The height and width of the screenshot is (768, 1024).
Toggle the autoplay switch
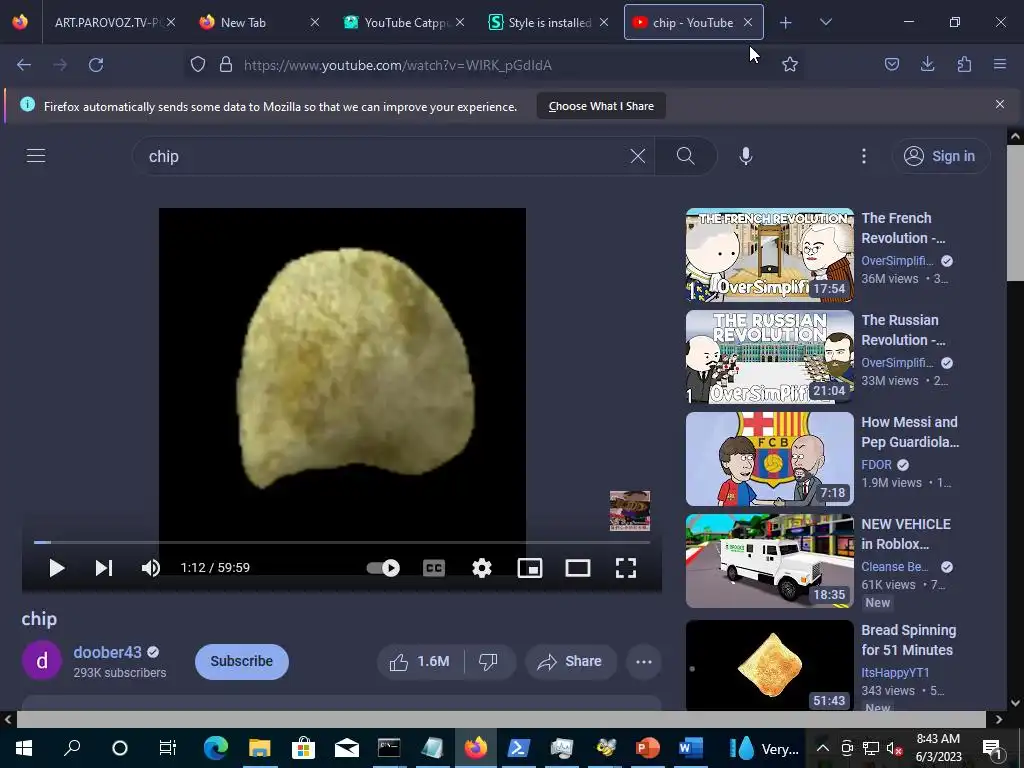click(383, 568)
